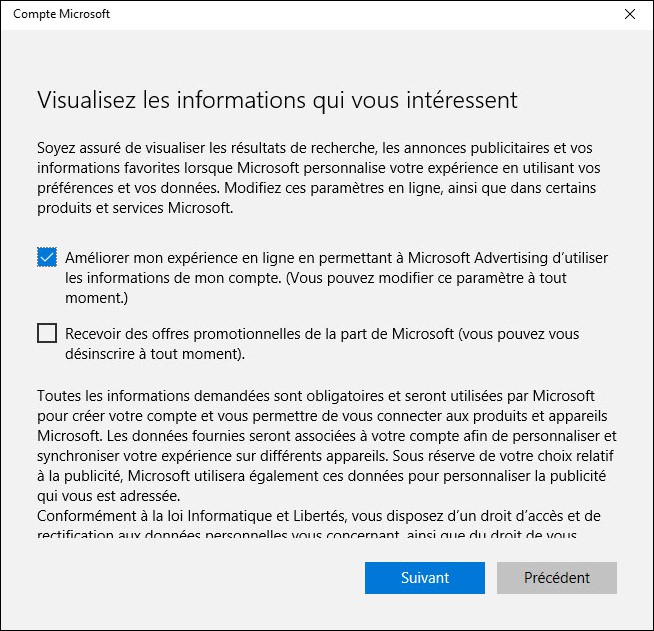Click the 'produits et services Microsoft.' line
Screen dimensions: 654x631
pos(135,208)
